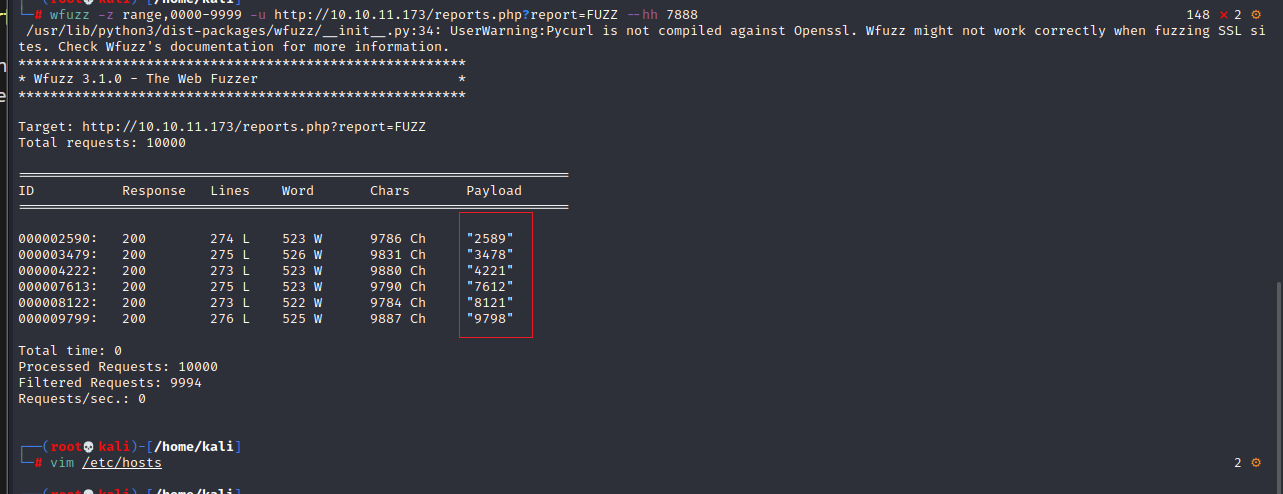Click the payload value "8121"
The image size is (1283, 494).
pos(490,303)
